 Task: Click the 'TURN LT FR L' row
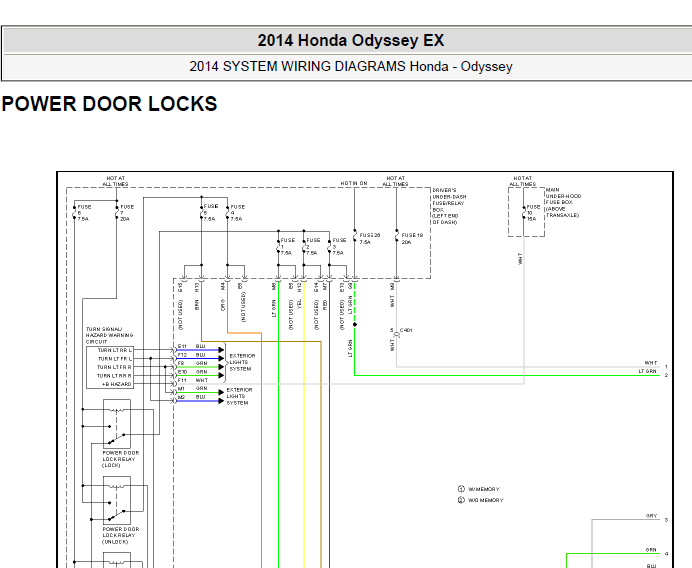pos(115,359)
